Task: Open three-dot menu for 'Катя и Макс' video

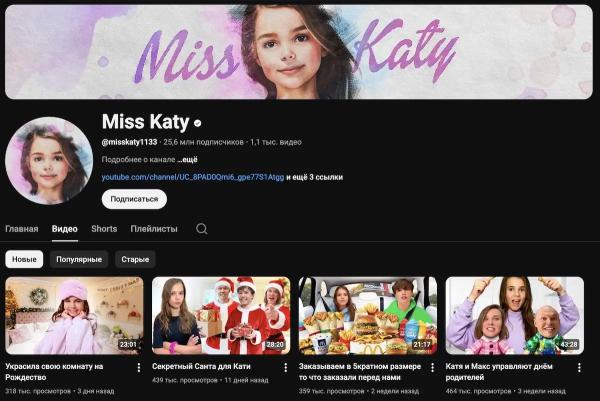Action: (x=579, y=368)
